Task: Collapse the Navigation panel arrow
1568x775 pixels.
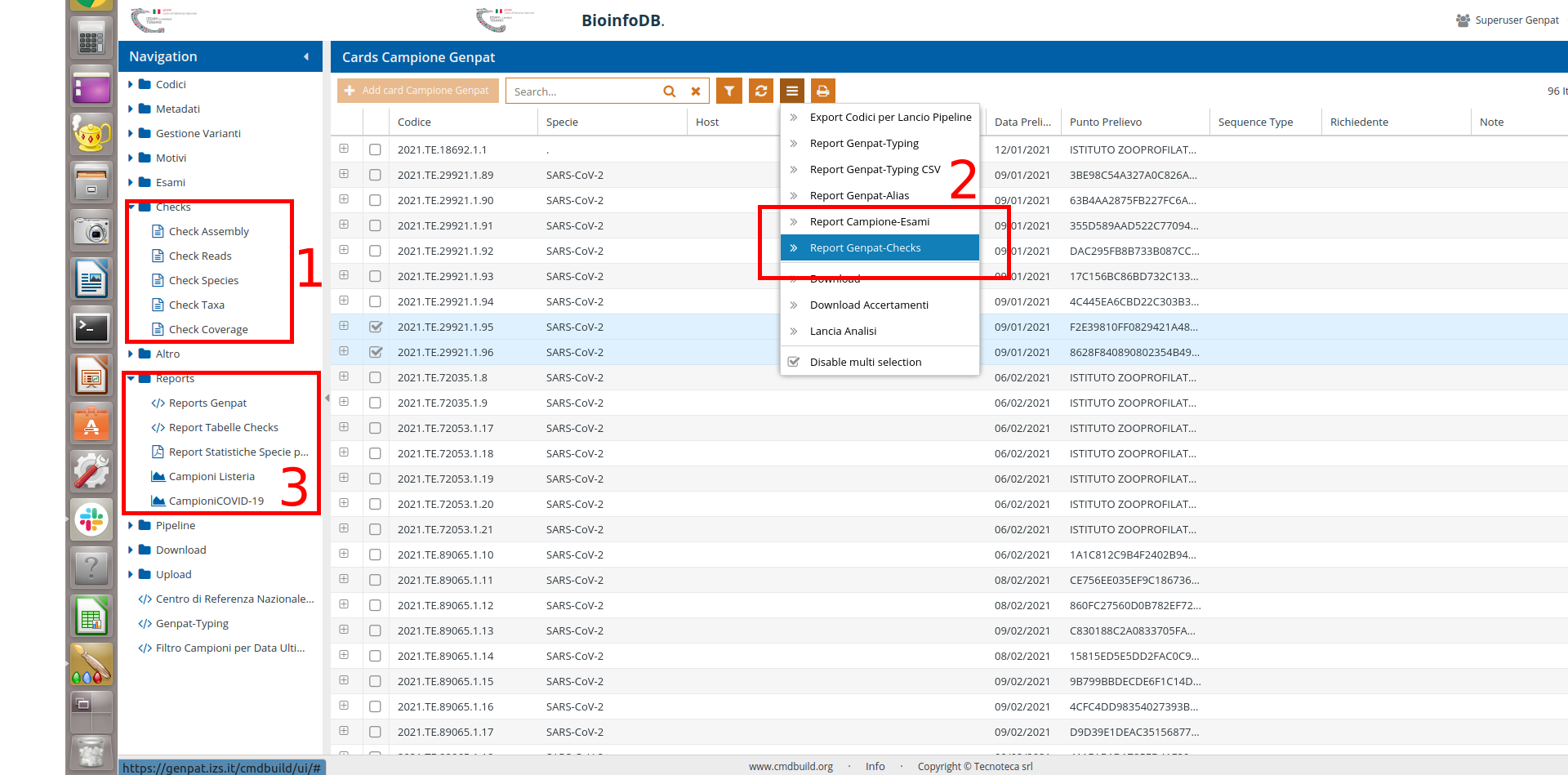Action: [306, 56]
